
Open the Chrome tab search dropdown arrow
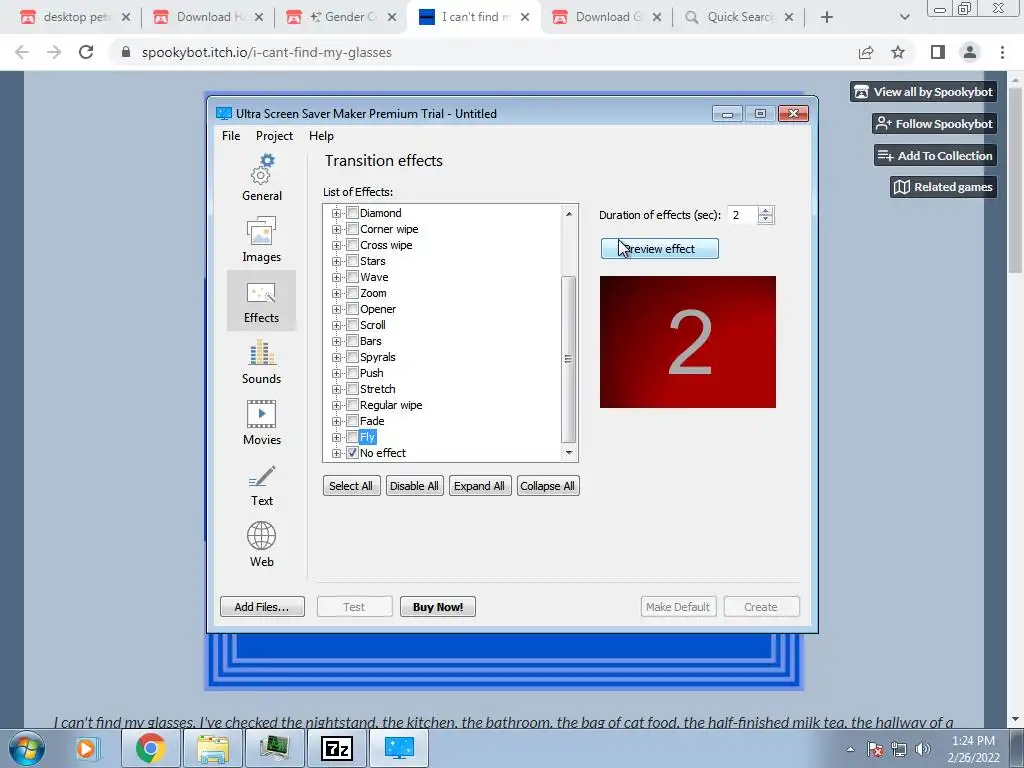(904, 17)
